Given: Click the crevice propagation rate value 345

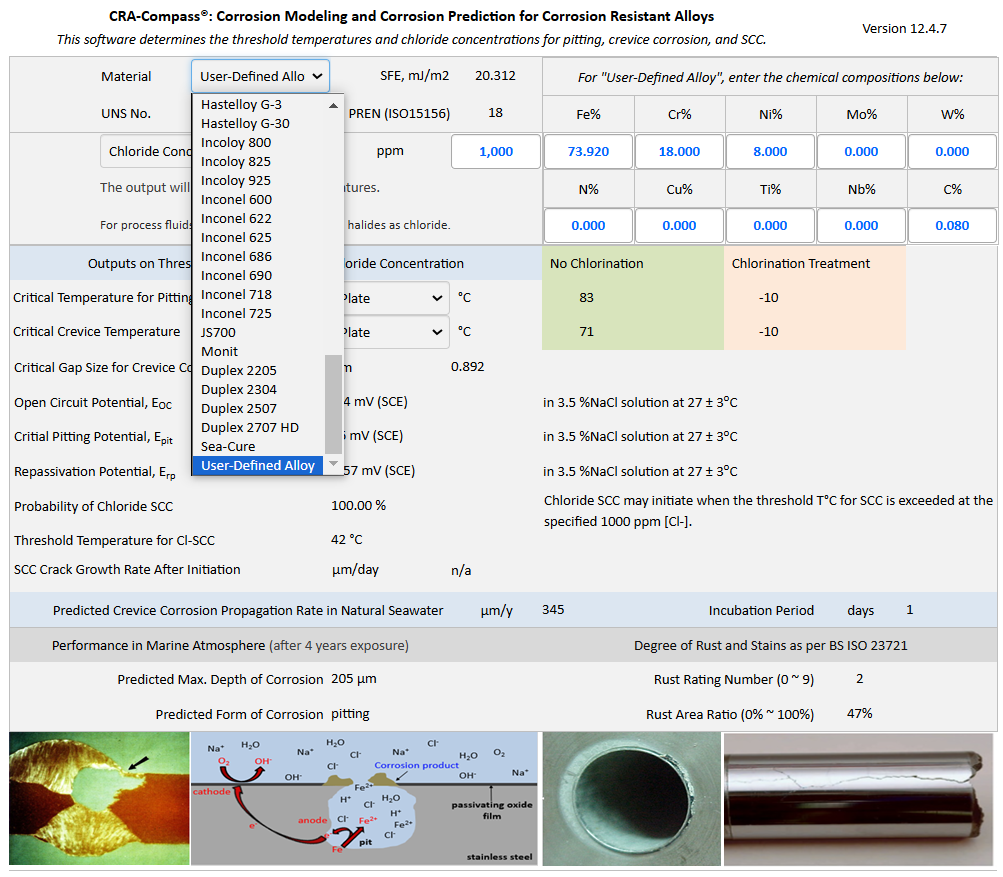Looking at the screenshot, I should point(553,609).
